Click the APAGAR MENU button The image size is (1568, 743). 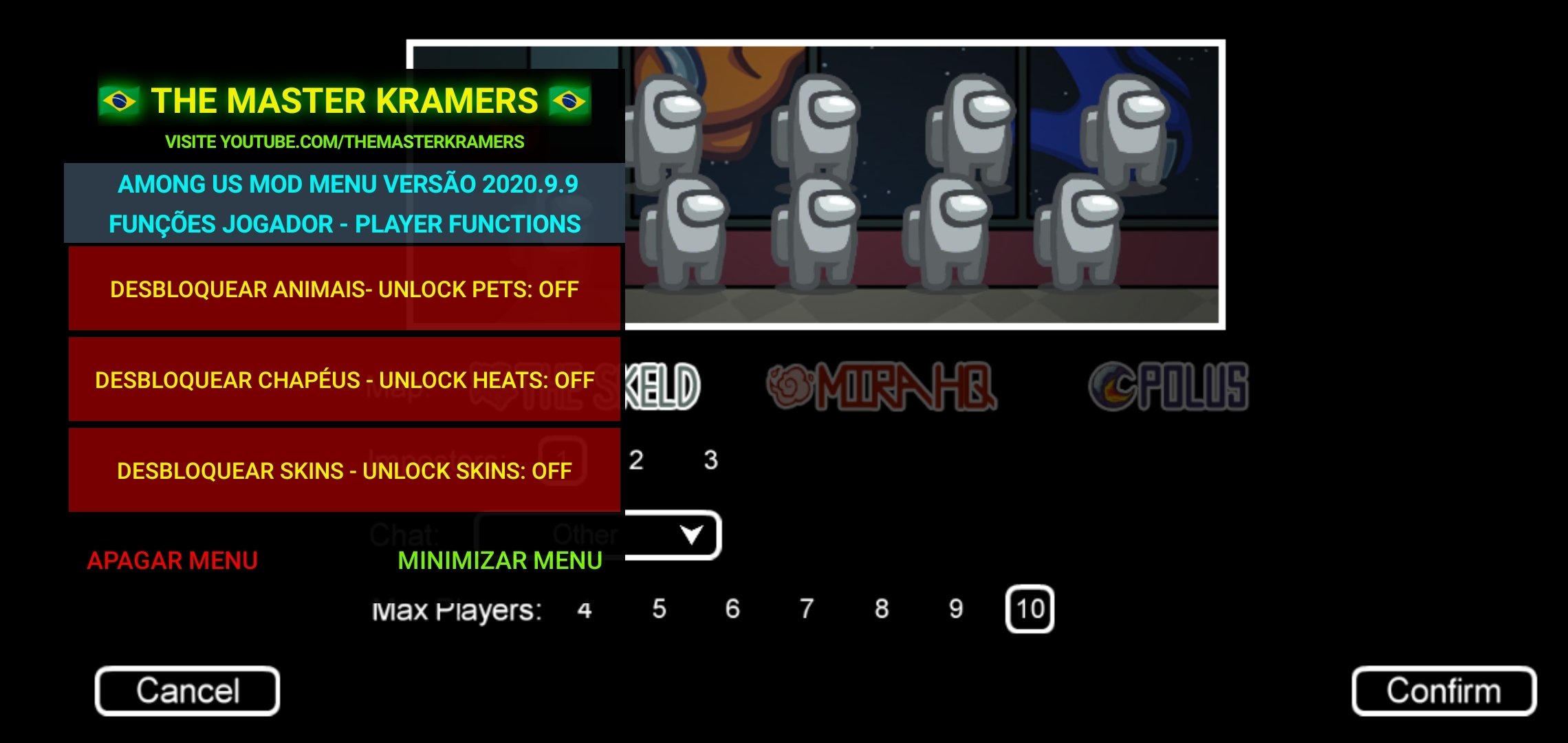[175, 559]
